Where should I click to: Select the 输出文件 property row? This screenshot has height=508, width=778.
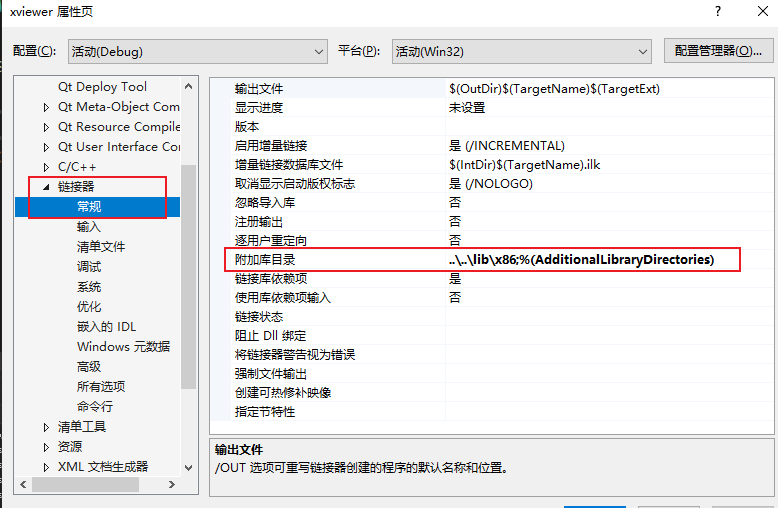(491, 89)
